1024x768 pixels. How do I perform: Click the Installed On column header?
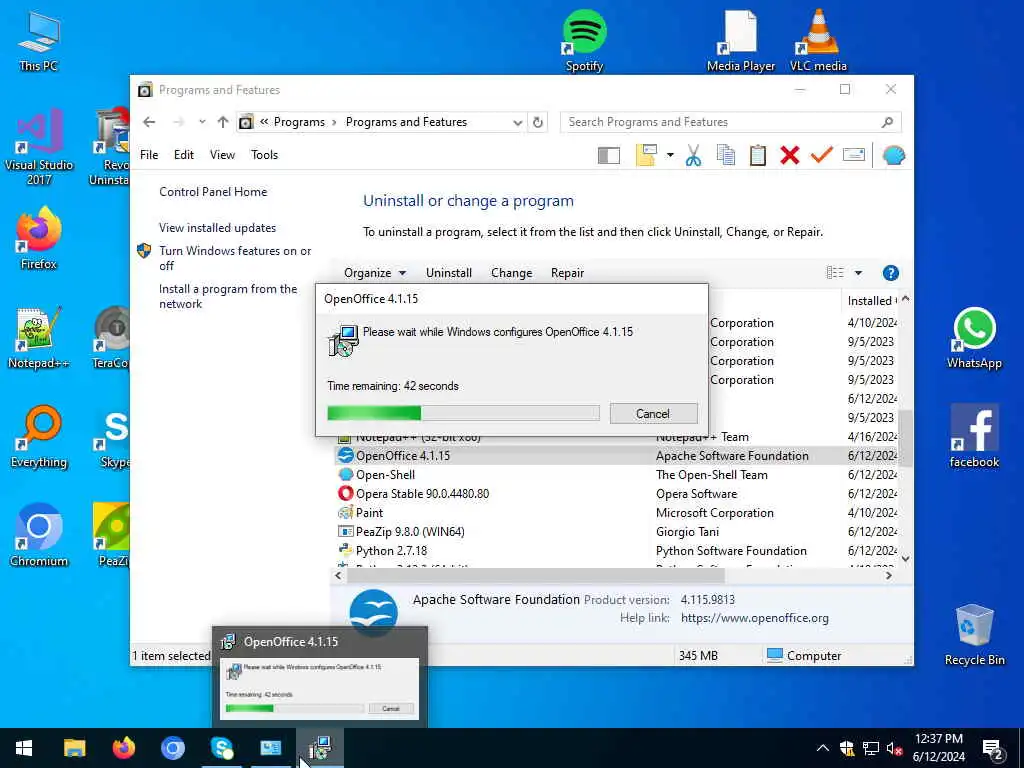(870, 300)
